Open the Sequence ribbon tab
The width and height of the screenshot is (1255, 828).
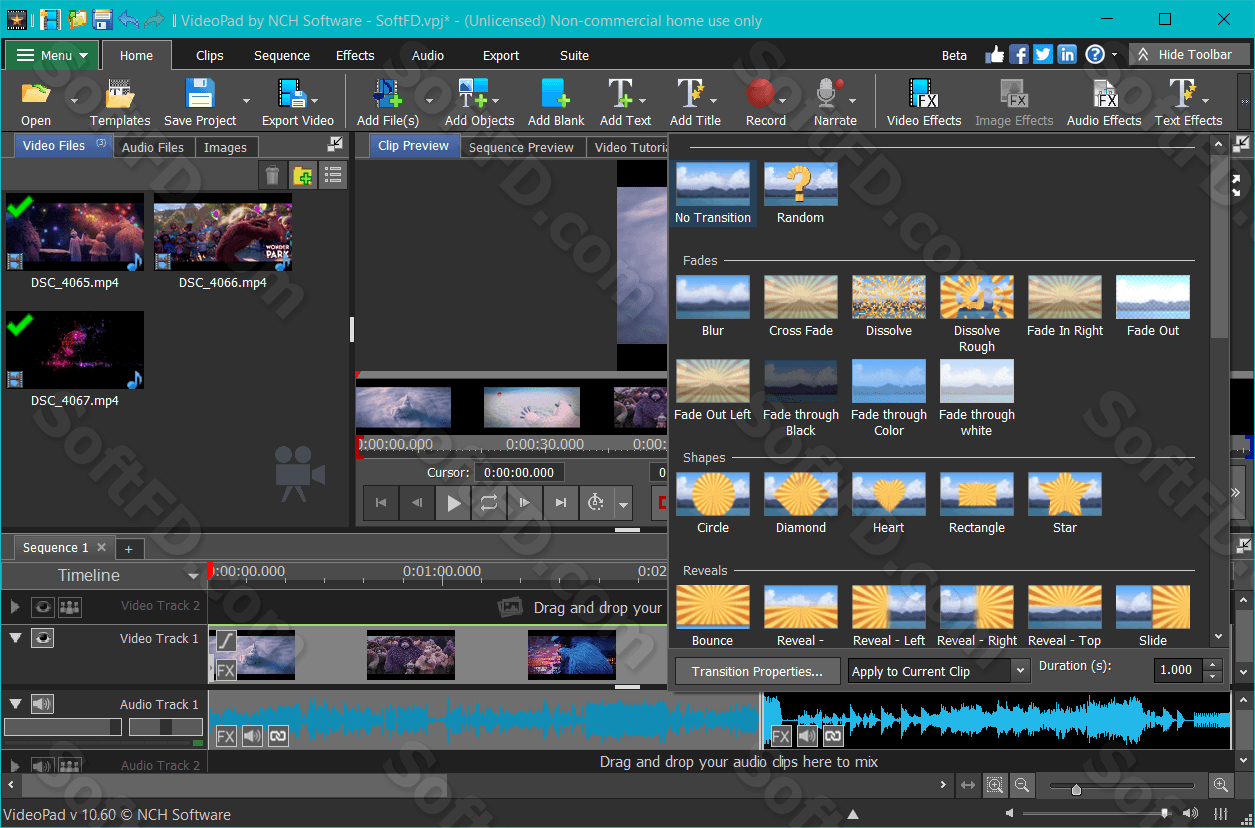tap(282, 55)
